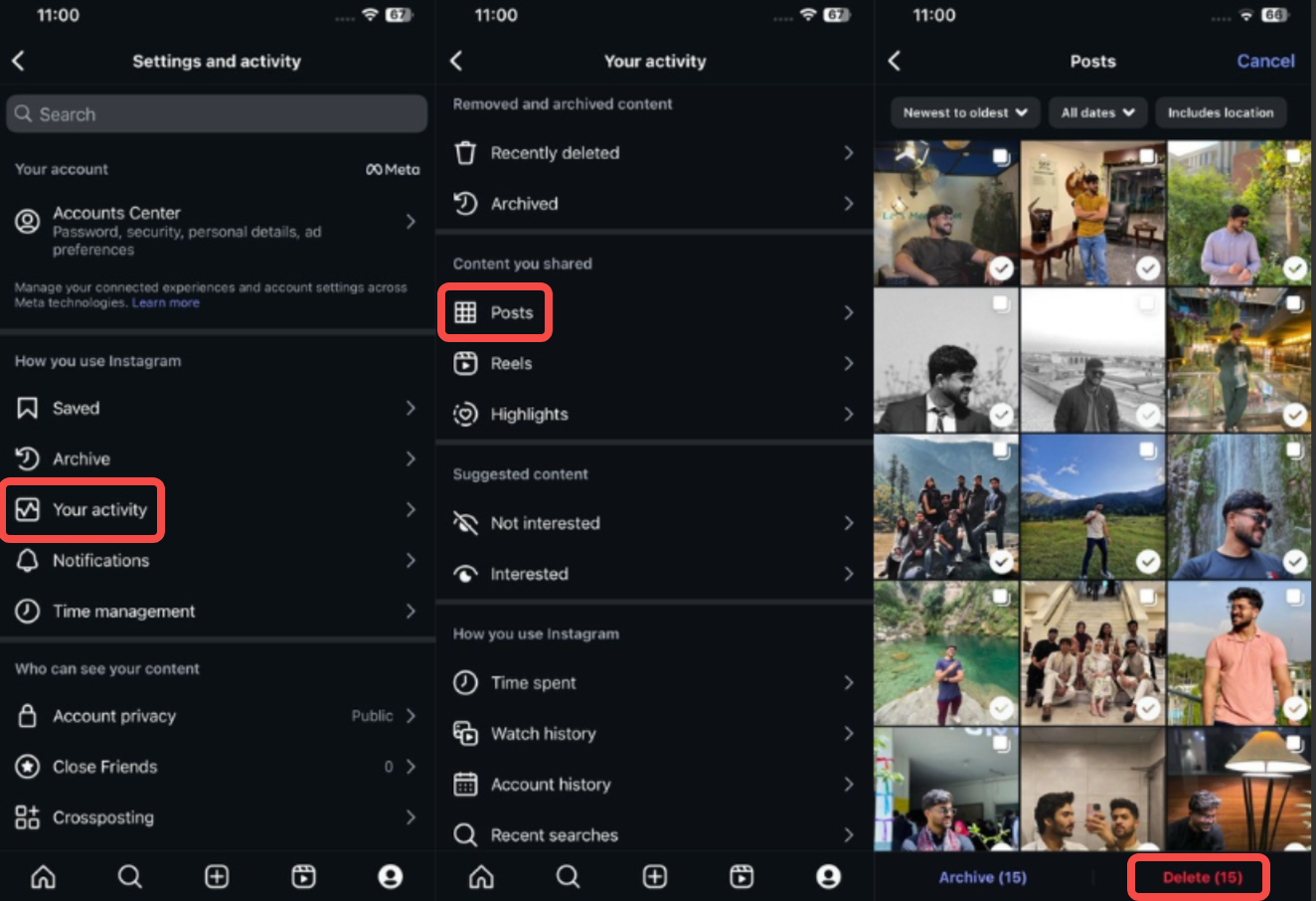Viewport: 1316px width, 901px height.
Task: Tap the Crossposting icon
Action: point(28,817)
